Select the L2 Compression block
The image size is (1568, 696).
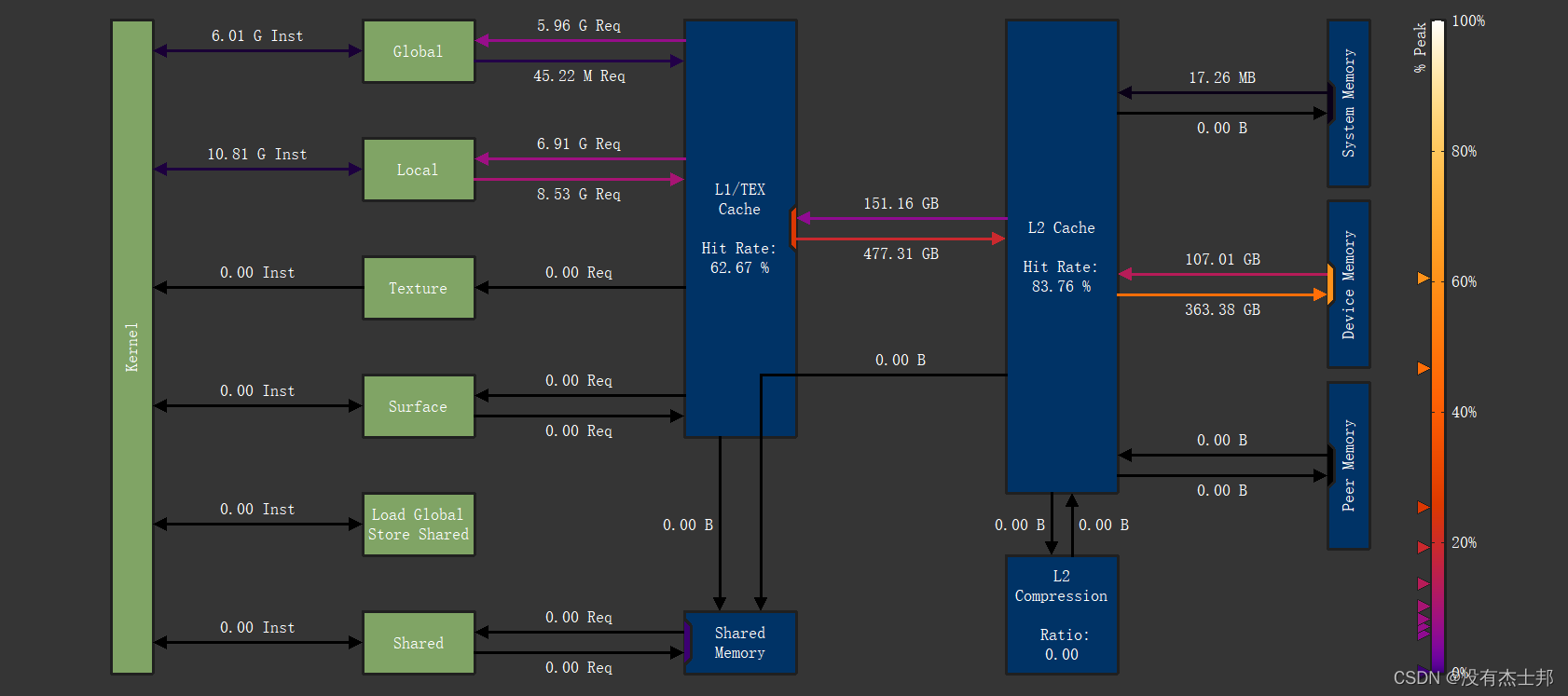point(1062,615)
